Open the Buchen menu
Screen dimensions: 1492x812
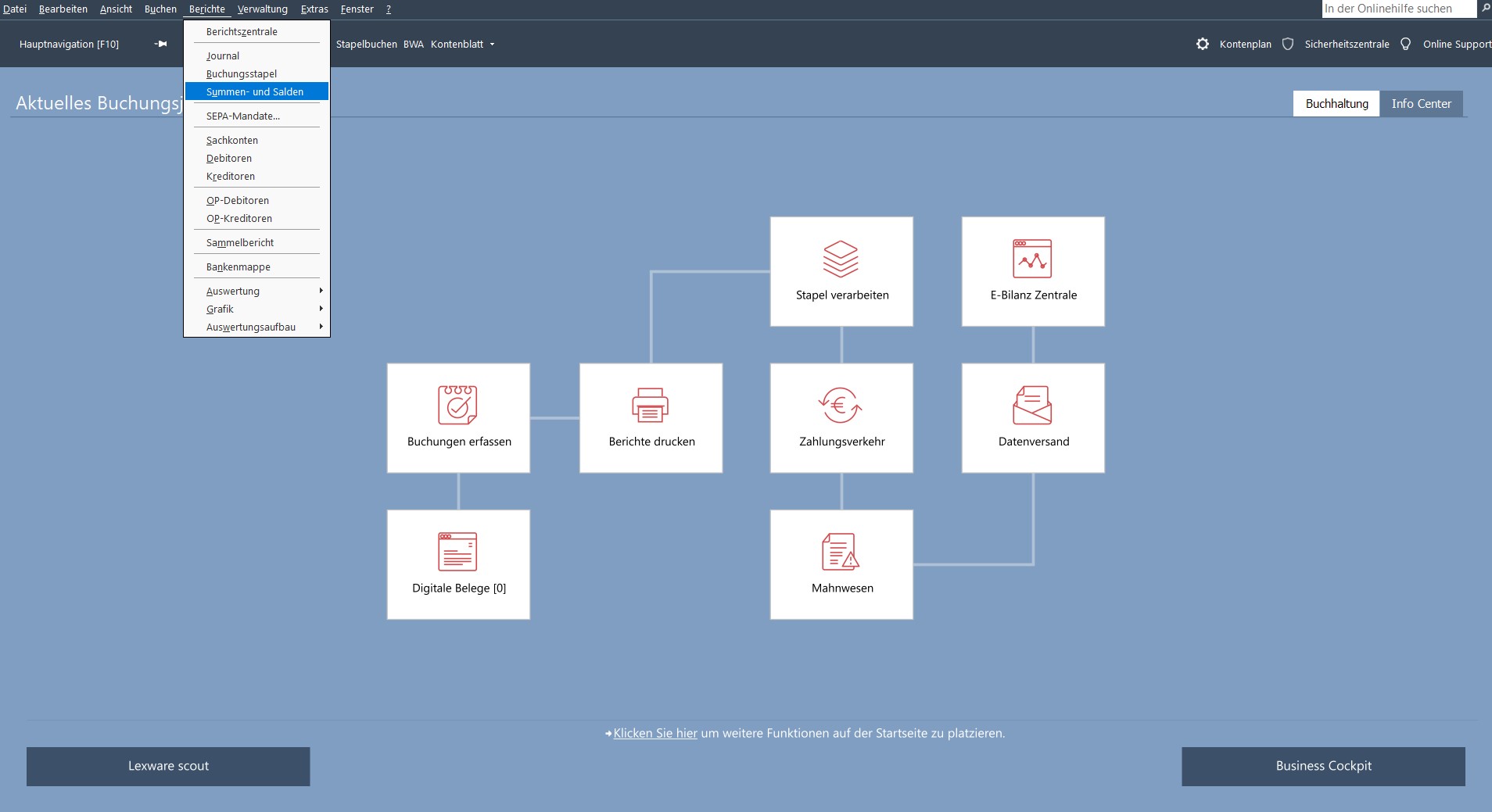coord(160,9)
